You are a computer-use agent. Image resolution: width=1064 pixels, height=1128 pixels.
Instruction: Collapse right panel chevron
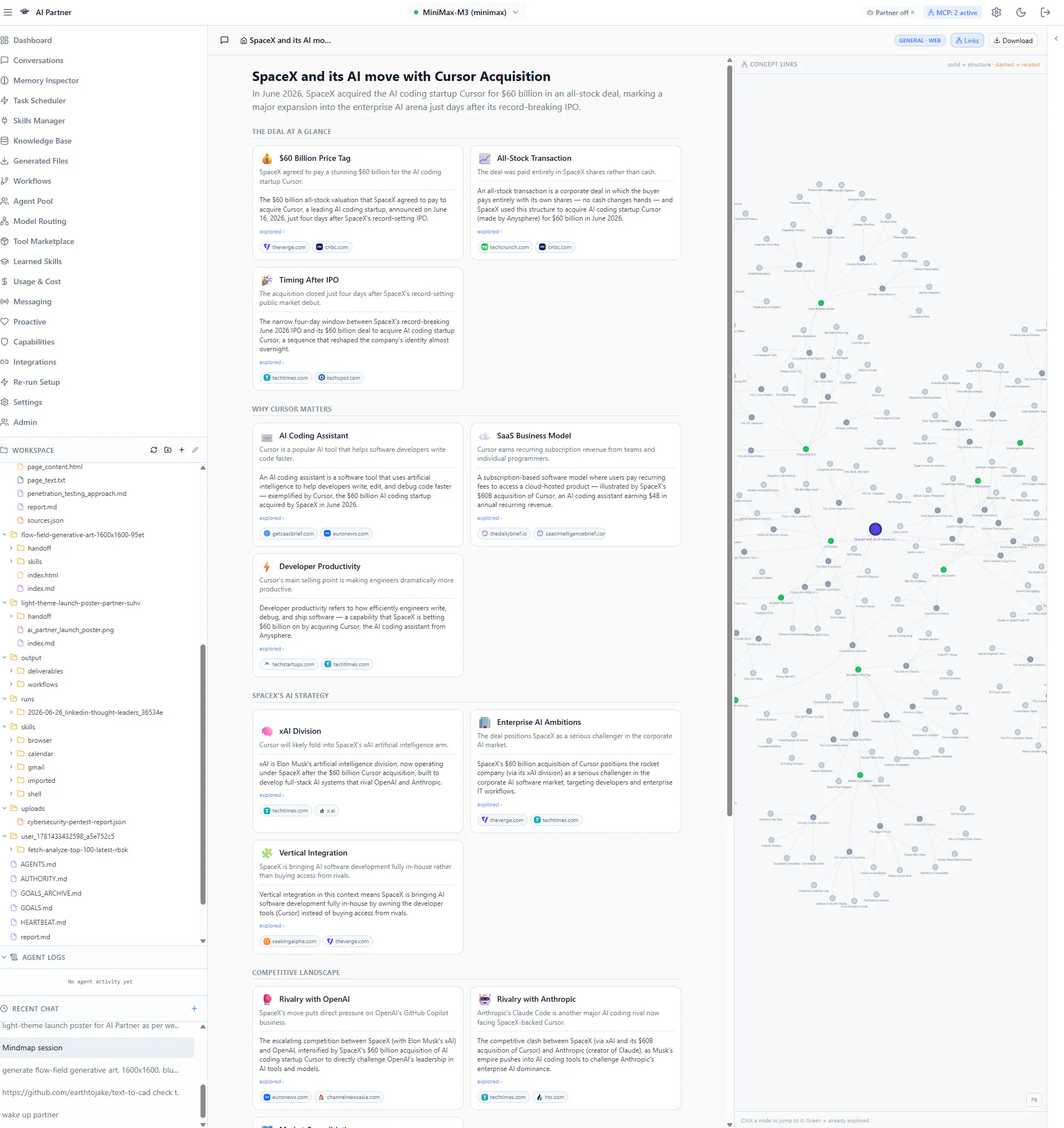[1056, 39]
